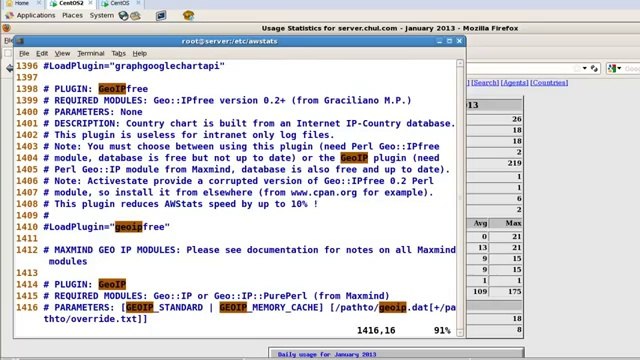Open the [Search] link in AWStats page
This screenshot has width=640, height=360.
pyautogui.click(x=485, y=82)
